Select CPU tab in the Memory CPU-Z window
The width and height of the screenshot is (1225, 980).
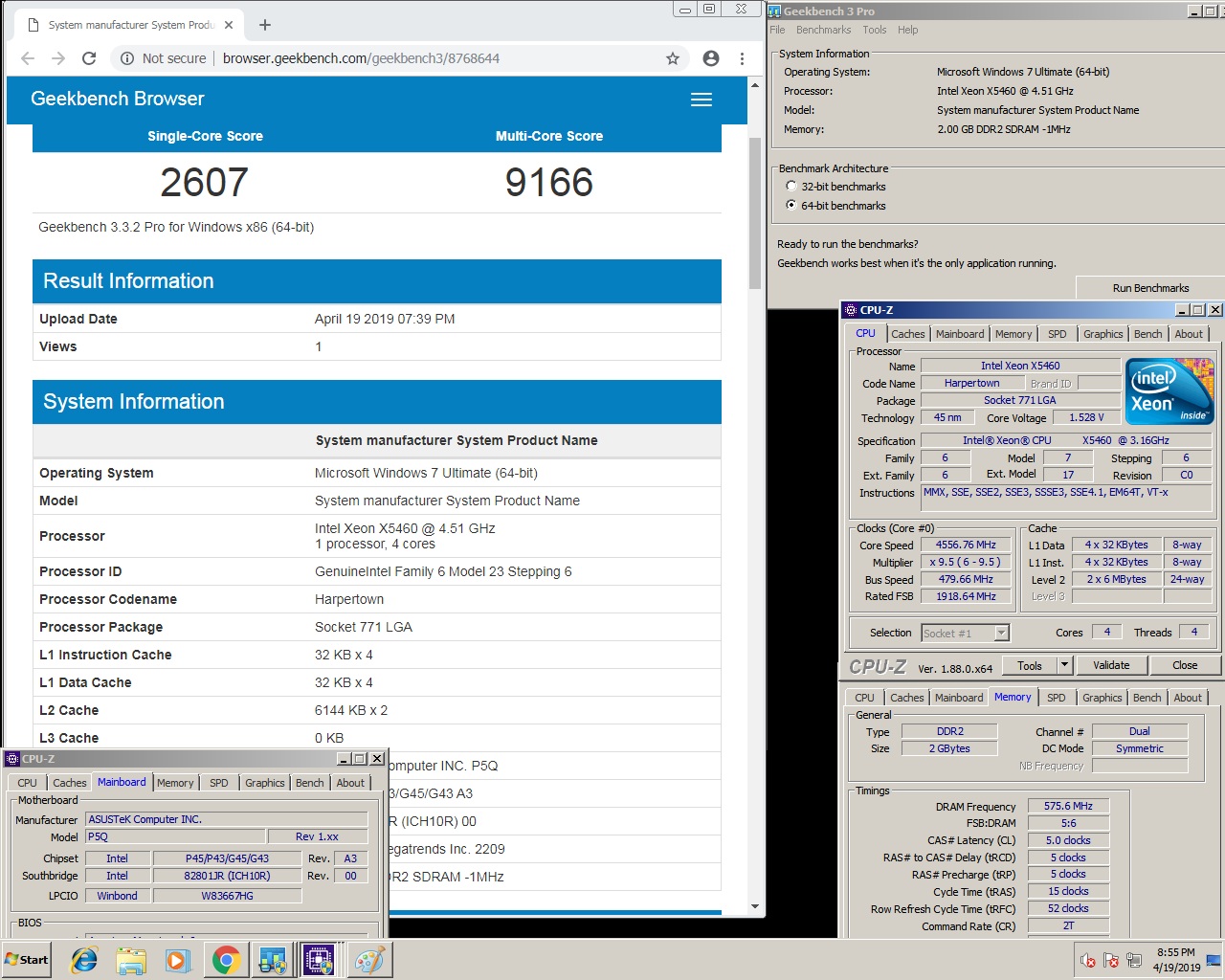click(x=864, y=698)
